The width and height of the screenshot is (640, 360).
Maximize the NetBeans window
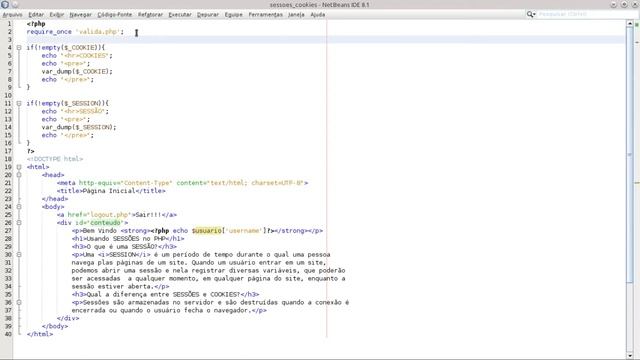[624, 4]
